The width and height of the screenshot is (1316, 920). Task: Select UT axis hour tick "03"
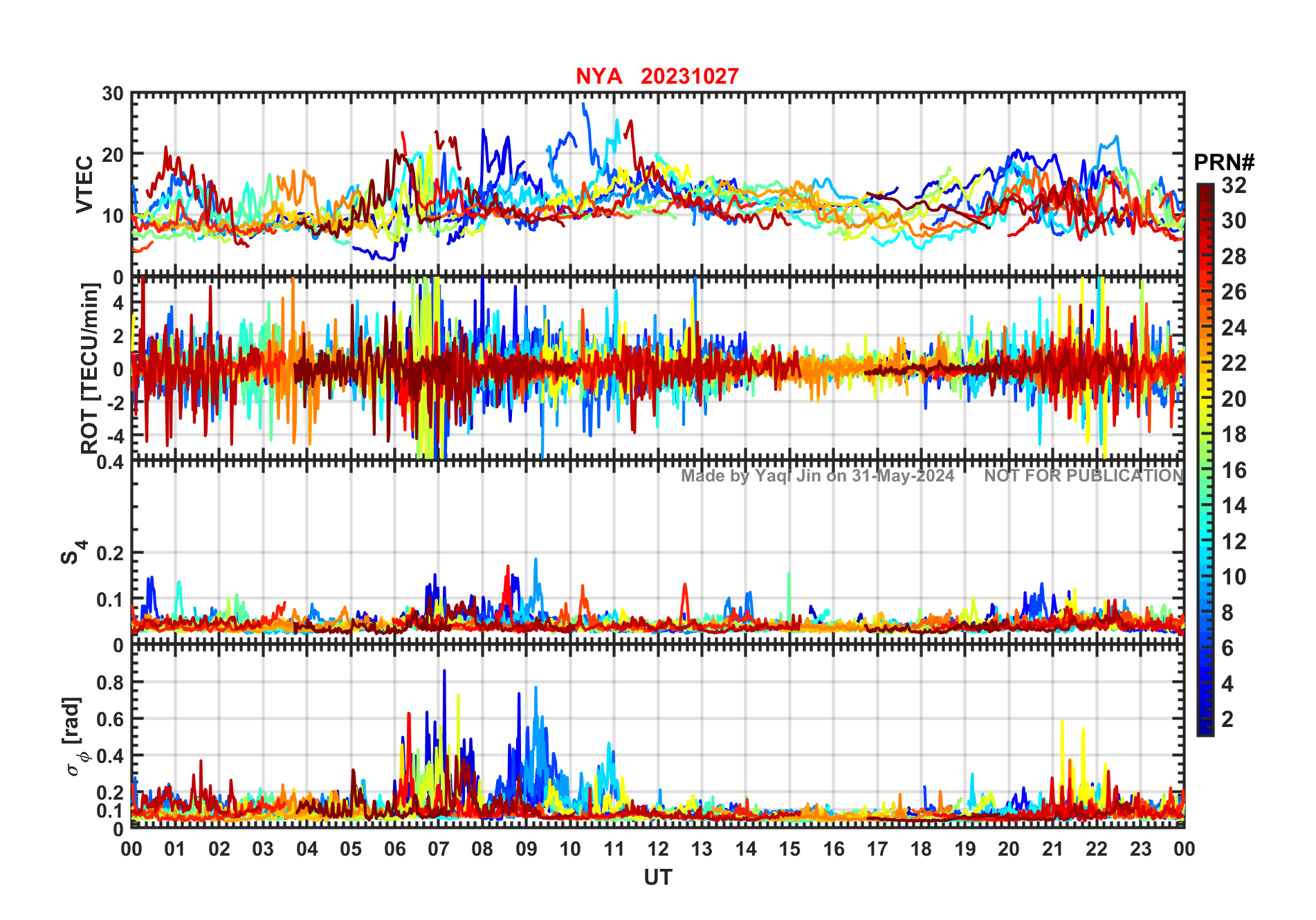(x=263, y=849)
